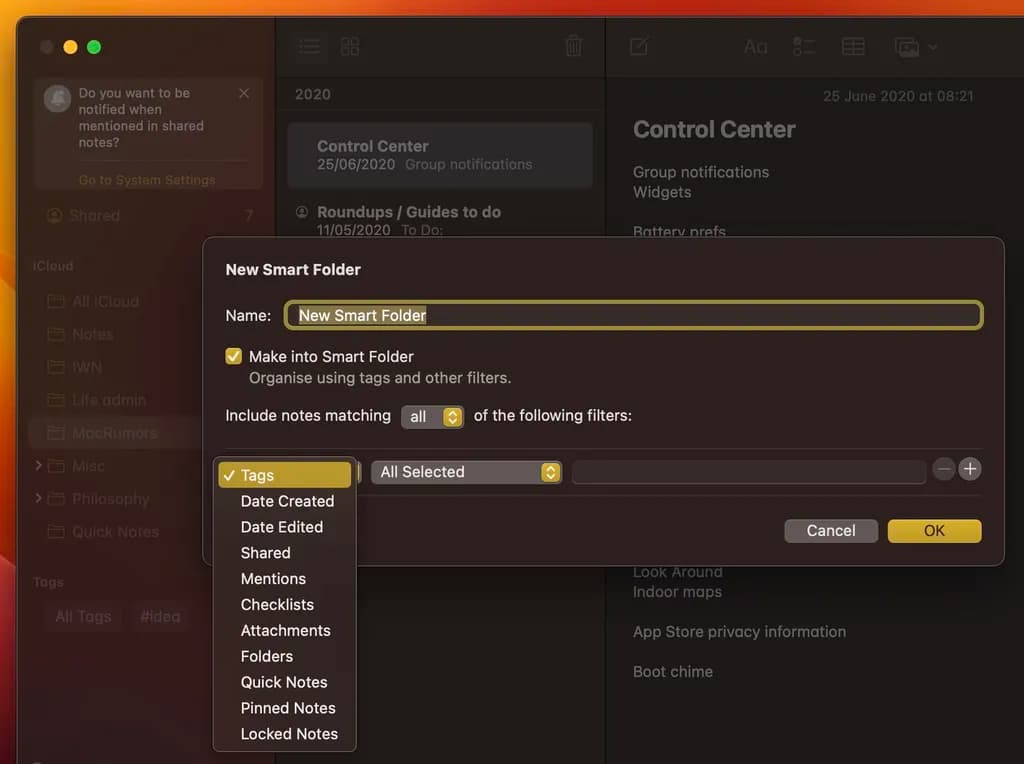Click the insert table icon
The width and height of the screenshot is (1024, 764).
853,47
